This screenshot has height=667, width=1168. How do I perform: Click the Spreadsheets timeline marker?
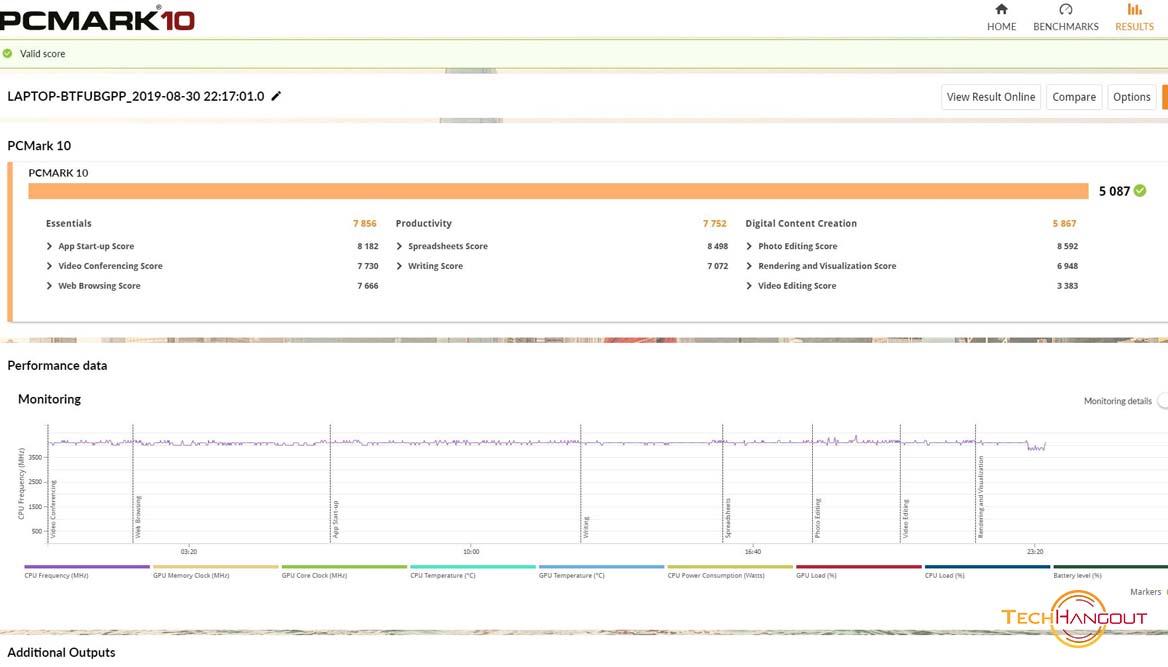pos(727,518)
